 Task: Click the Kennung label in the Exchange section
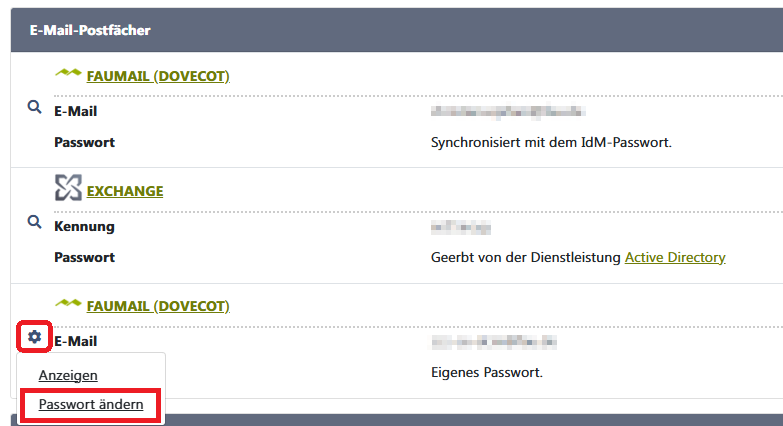click(x=84, y=227)
